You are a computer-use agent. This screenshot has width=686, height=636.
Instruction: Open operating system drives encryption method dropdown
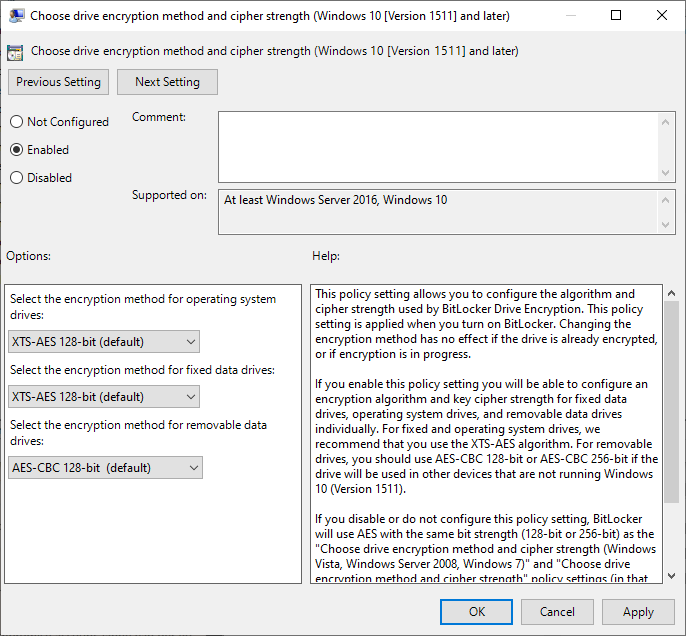[104, 342]
